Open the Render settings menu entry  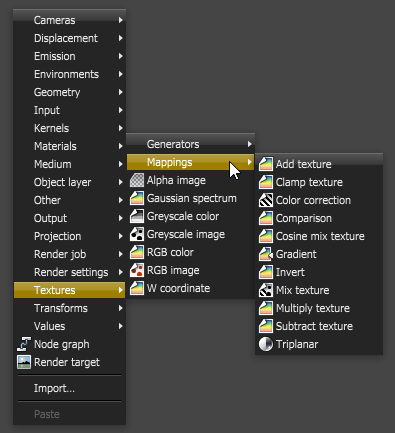point(69,272)
